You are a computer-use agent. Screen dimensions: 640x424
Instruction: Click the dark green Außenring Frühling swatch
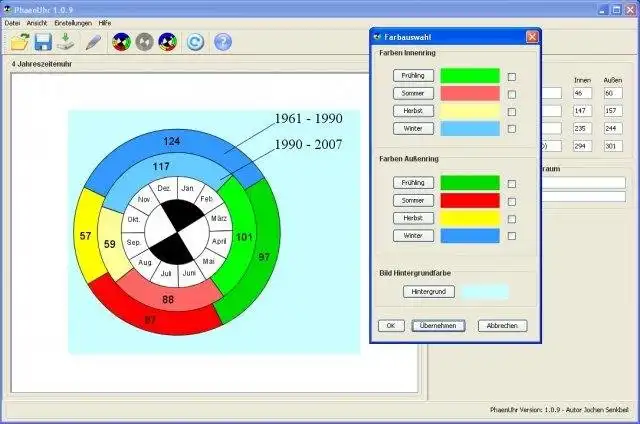point(470,183)
